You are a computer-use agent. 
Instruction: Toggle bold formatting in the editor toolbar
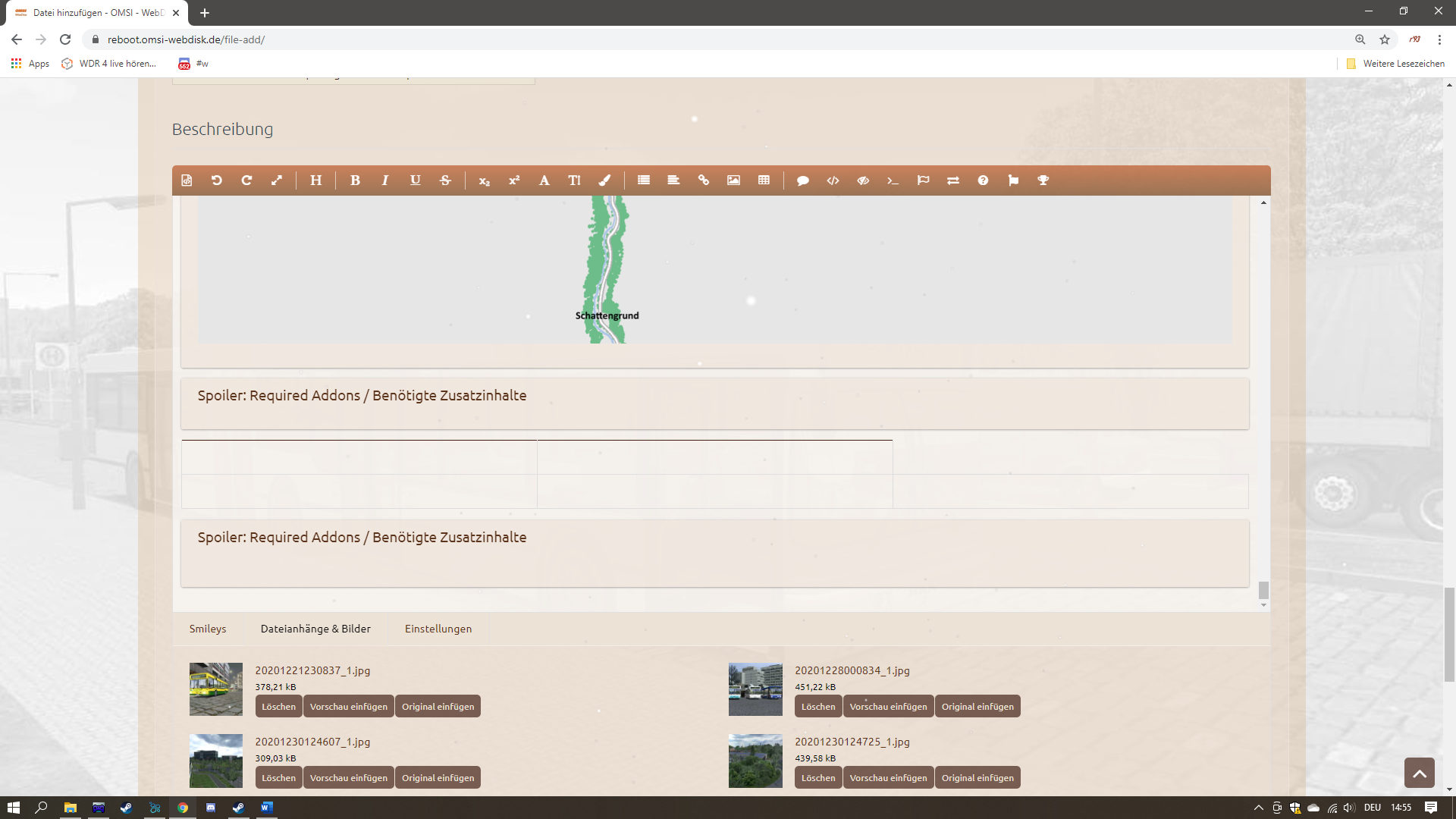tap(355, 180)
